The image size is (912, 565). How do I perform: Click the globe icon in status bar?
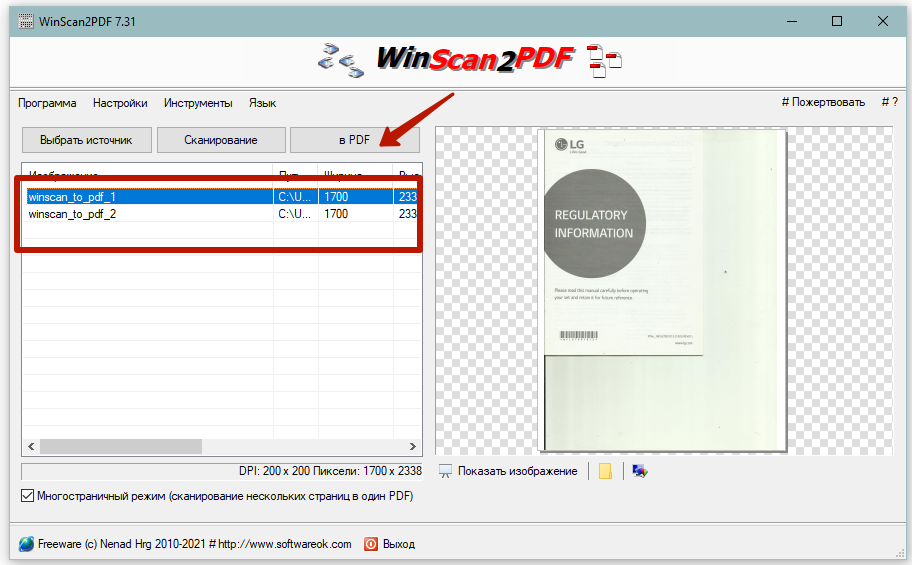point(26,544)
